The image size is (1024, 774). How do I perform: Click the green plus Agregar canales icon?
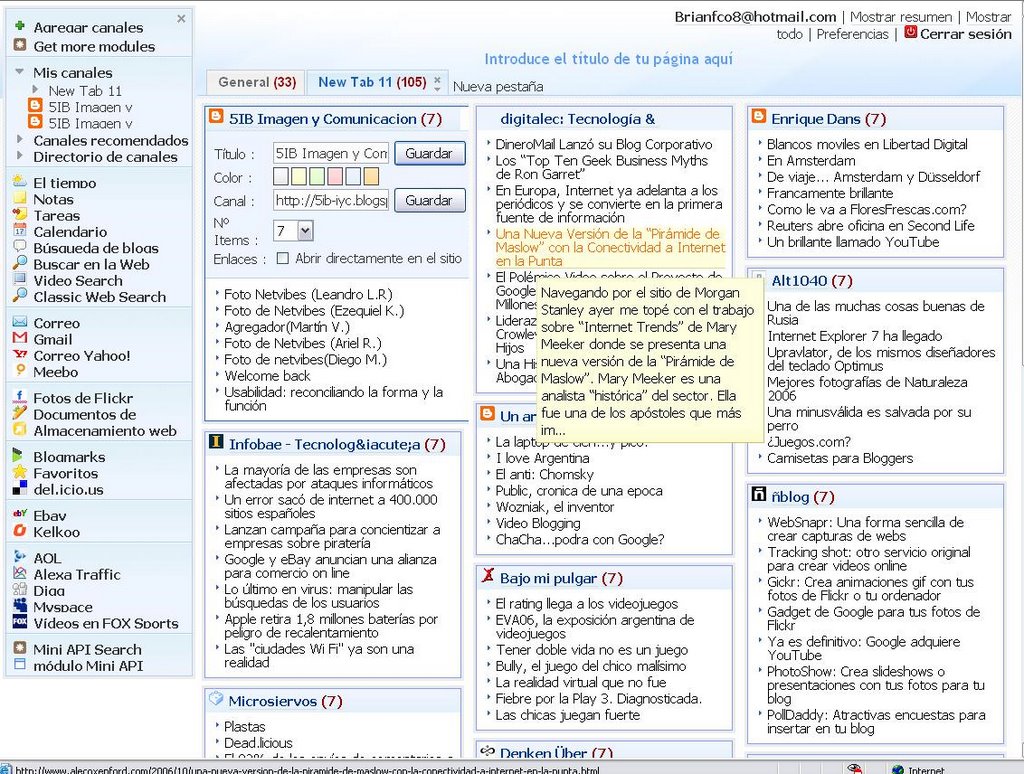coord(20,26)
